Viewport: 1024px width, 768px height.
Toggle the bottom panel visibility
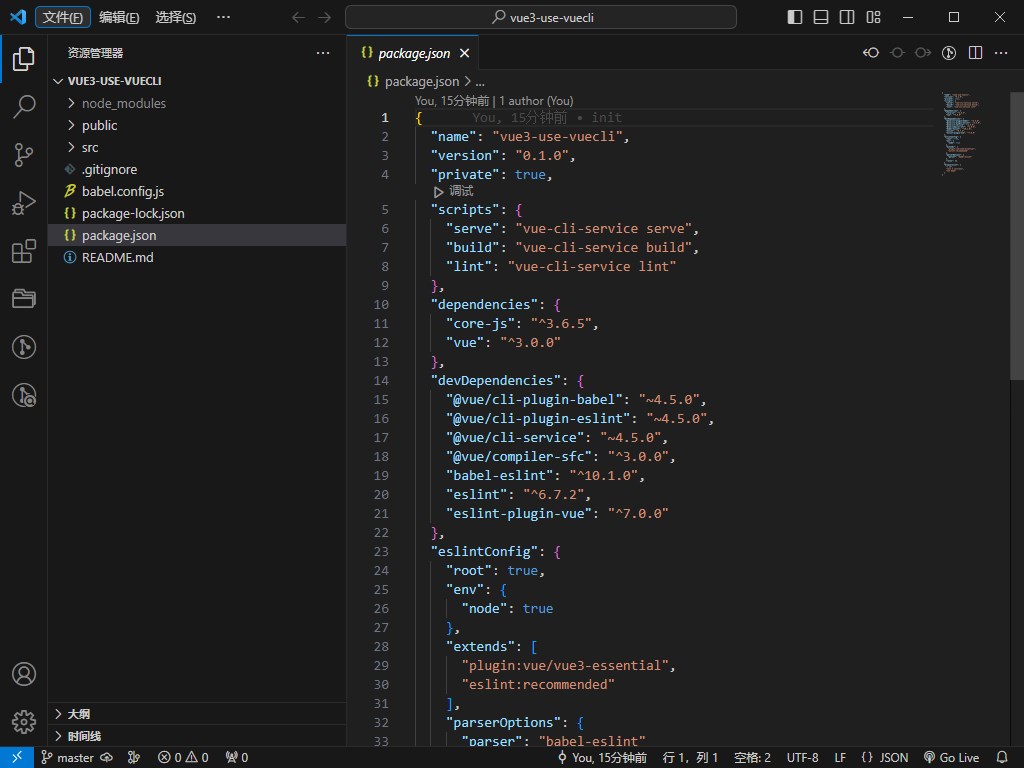(821, 17)
